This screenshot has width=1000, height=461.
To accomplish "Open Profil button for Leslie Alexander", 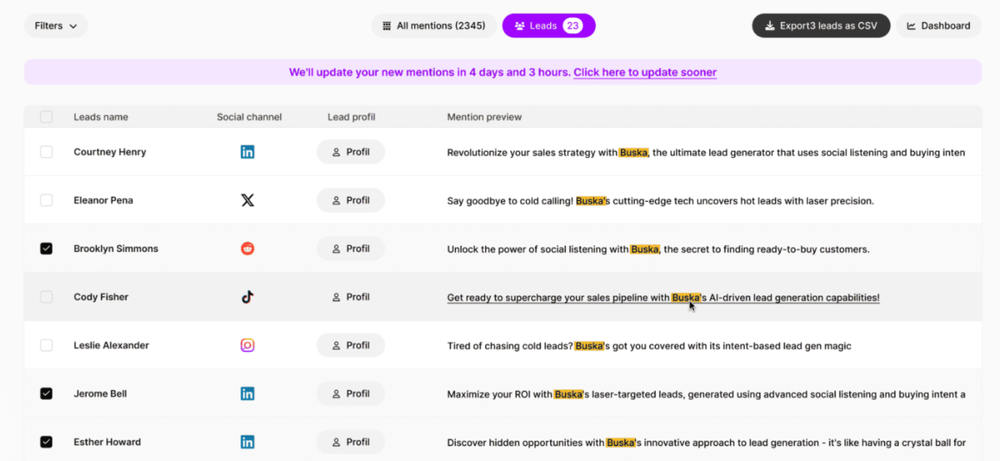I will click(x=351, y=346).
